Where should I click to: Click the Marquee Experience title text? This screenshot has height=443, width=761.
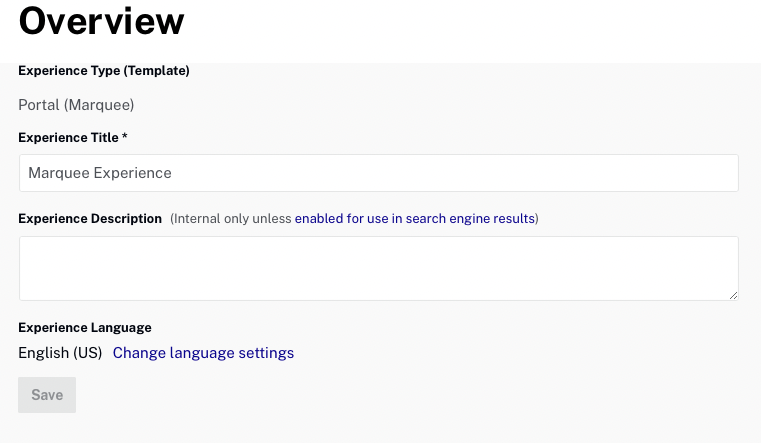[100, 173]
